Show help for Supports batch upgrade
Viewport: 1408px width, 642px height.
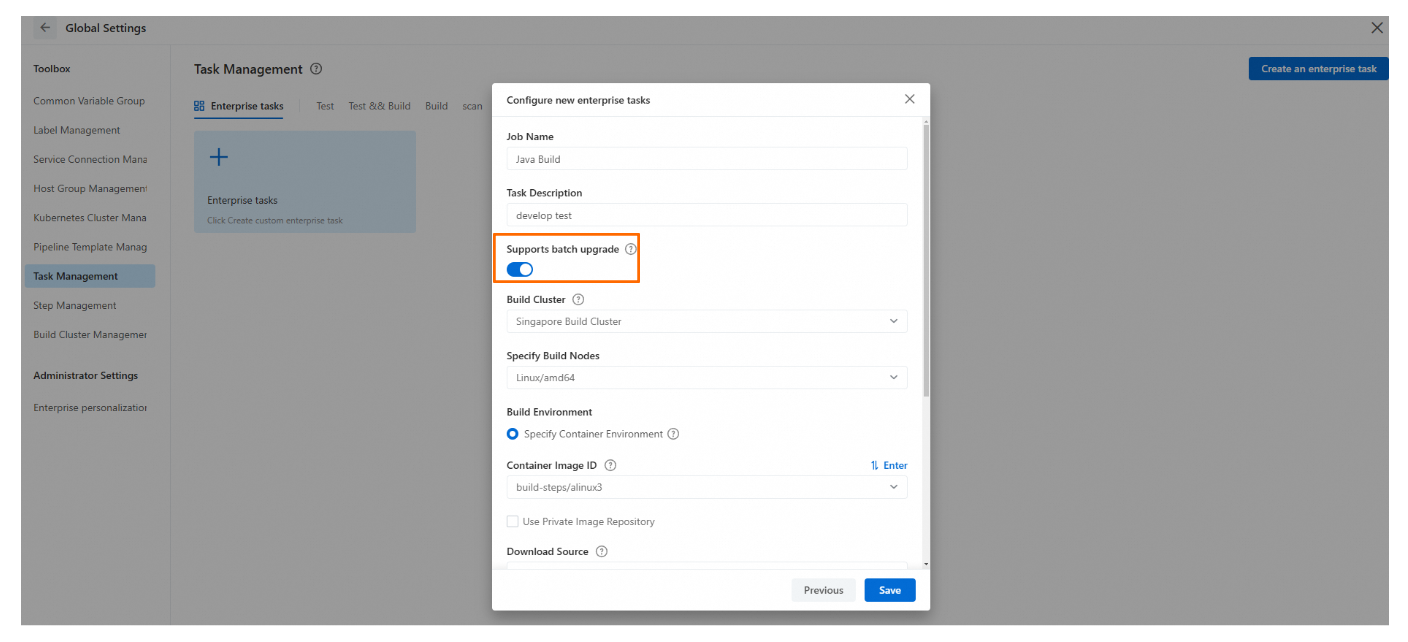coord(631,249)
